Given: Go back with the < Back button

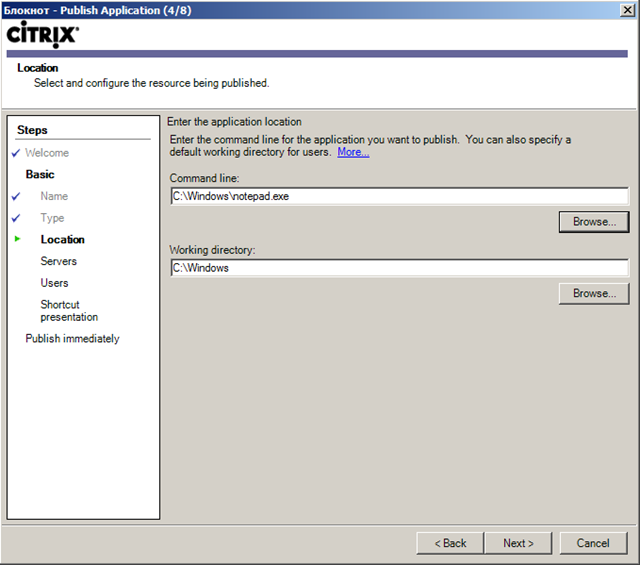Looking at the screenshot, I should pyautogui.click(x=450, y=543).
